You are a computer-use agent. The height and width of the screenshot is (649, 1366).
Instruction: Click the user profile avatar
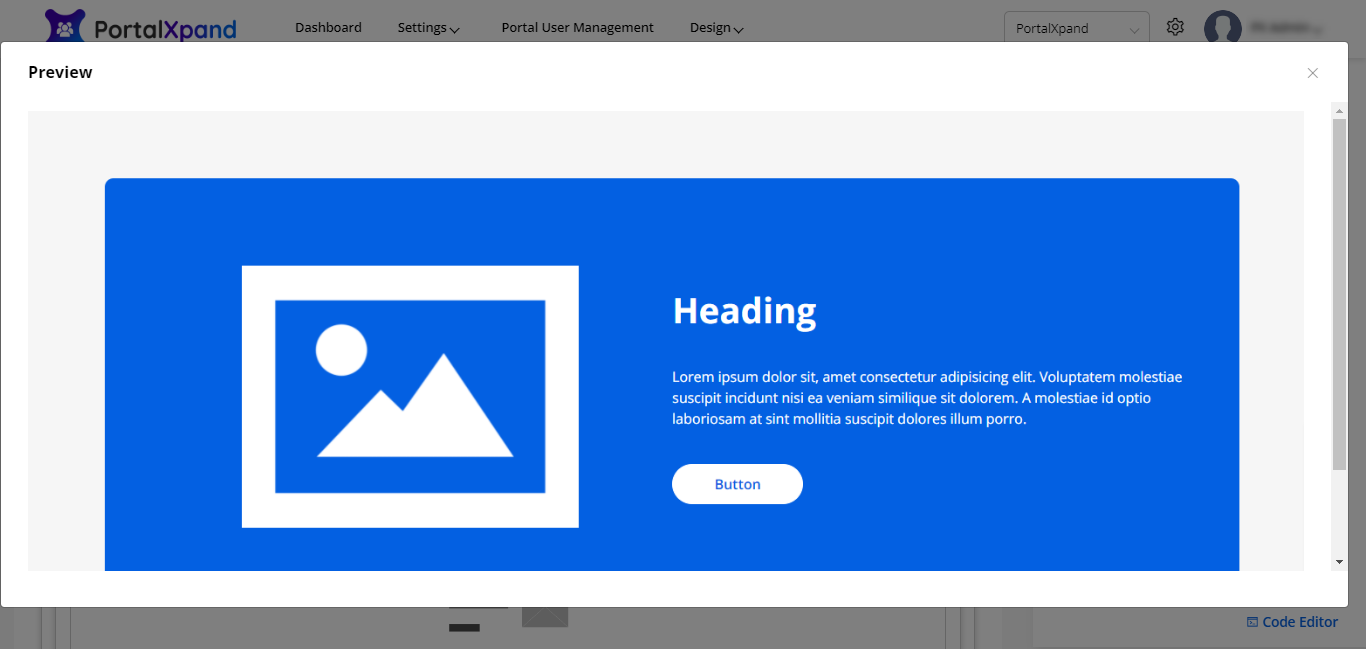1222,28
